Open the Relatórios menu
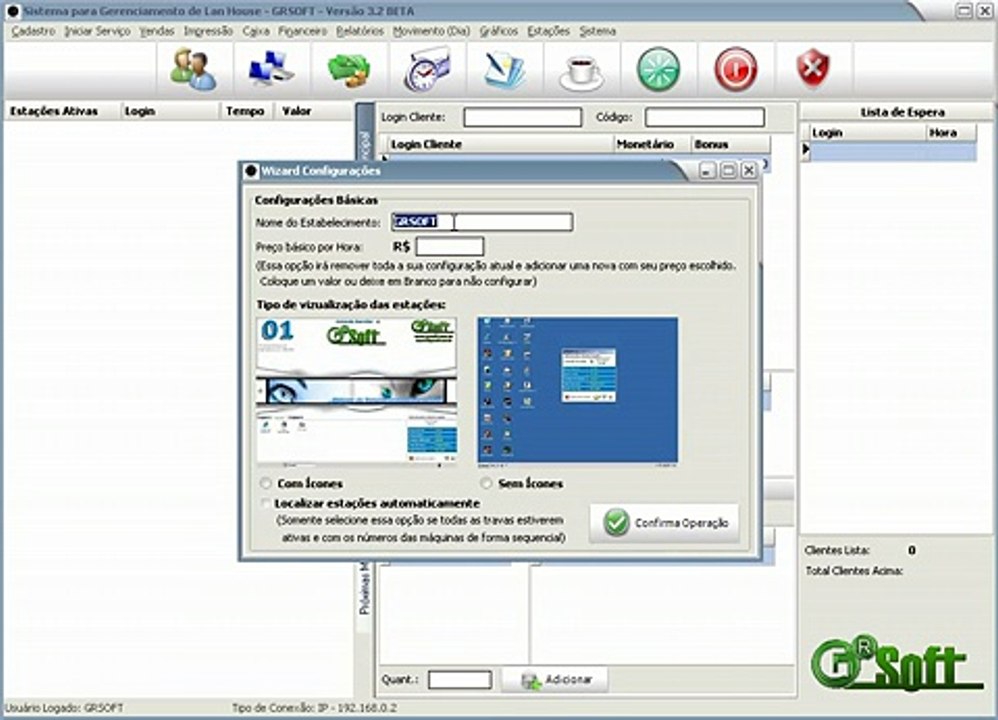Viewport: 998px width, 720px height. (360, 31)
